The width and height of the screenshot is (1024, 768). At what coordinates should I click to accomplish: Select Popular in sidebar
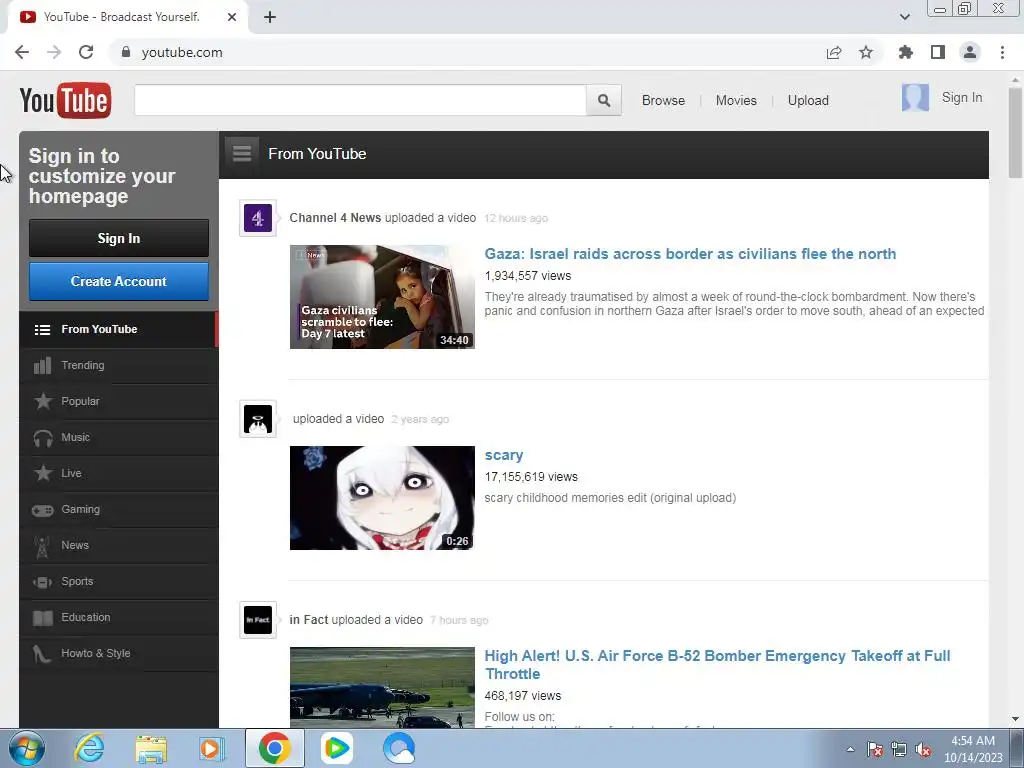tap(118, 401)
